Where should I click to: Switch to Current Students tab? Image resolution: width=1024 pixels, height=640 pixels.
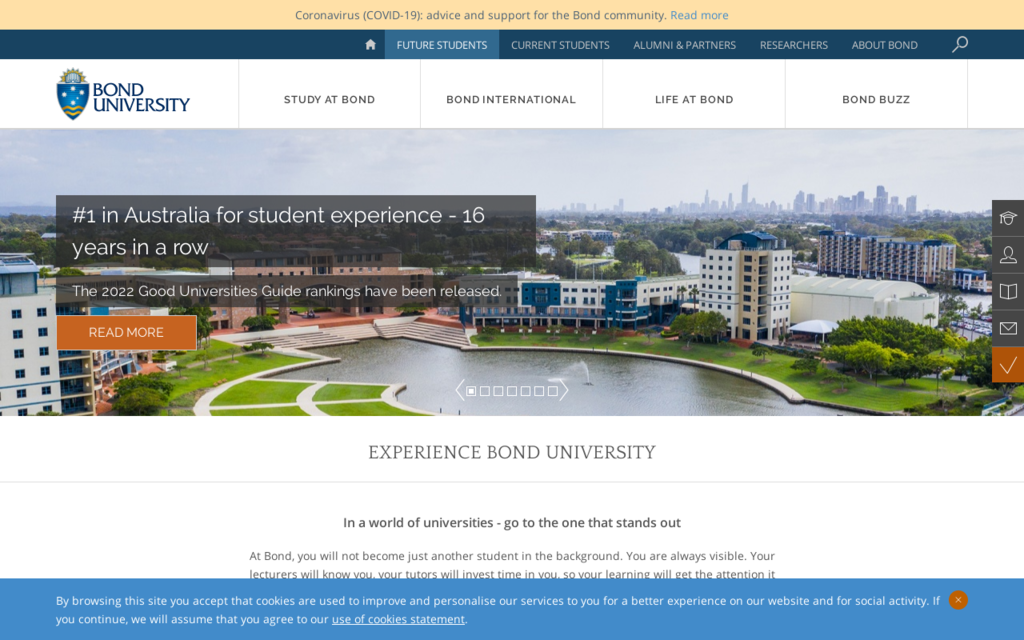(560, 45)
